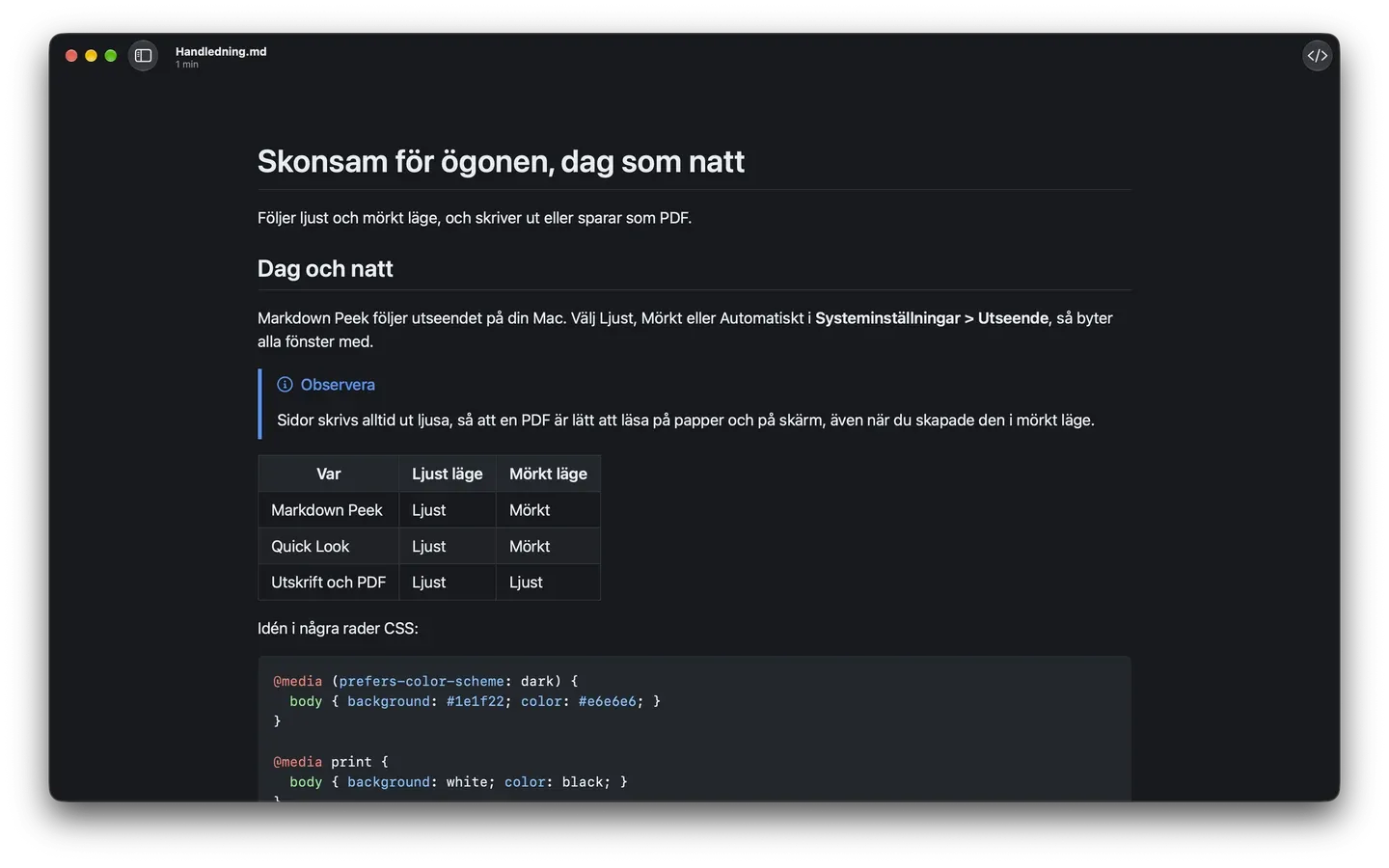Click the yellow minimize window button

click(91, 56)
